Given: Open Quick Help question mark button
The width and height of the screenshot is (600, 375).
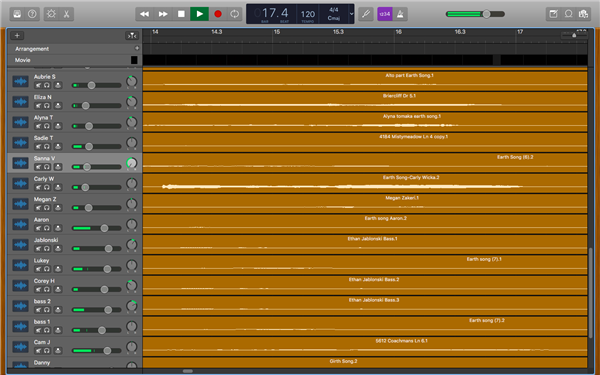Looking at the screenshot, I should click(32, 14).
